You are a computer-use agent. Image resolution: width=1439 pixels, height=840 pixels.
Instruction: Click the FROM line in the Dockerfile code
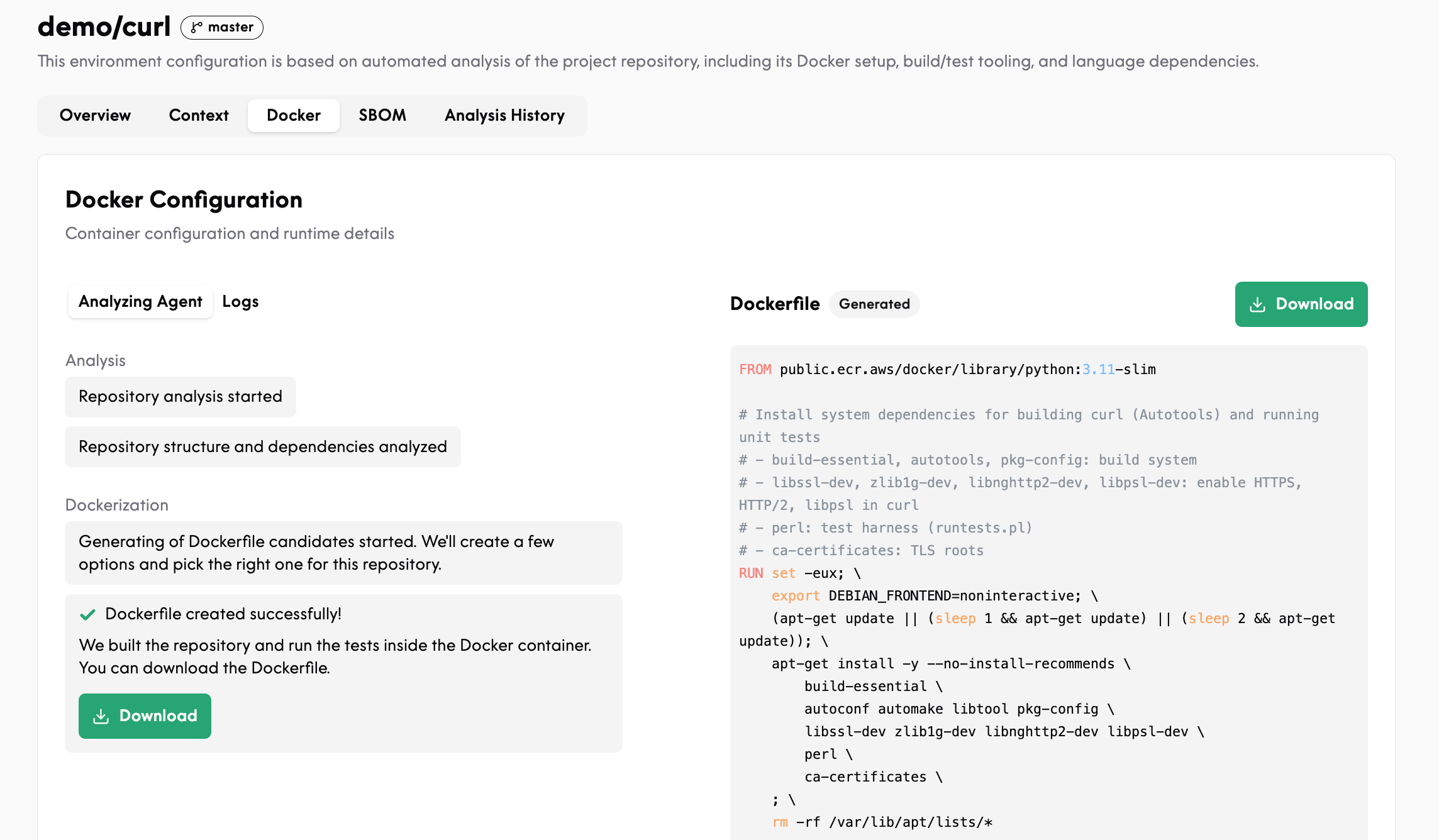point(947,370)
